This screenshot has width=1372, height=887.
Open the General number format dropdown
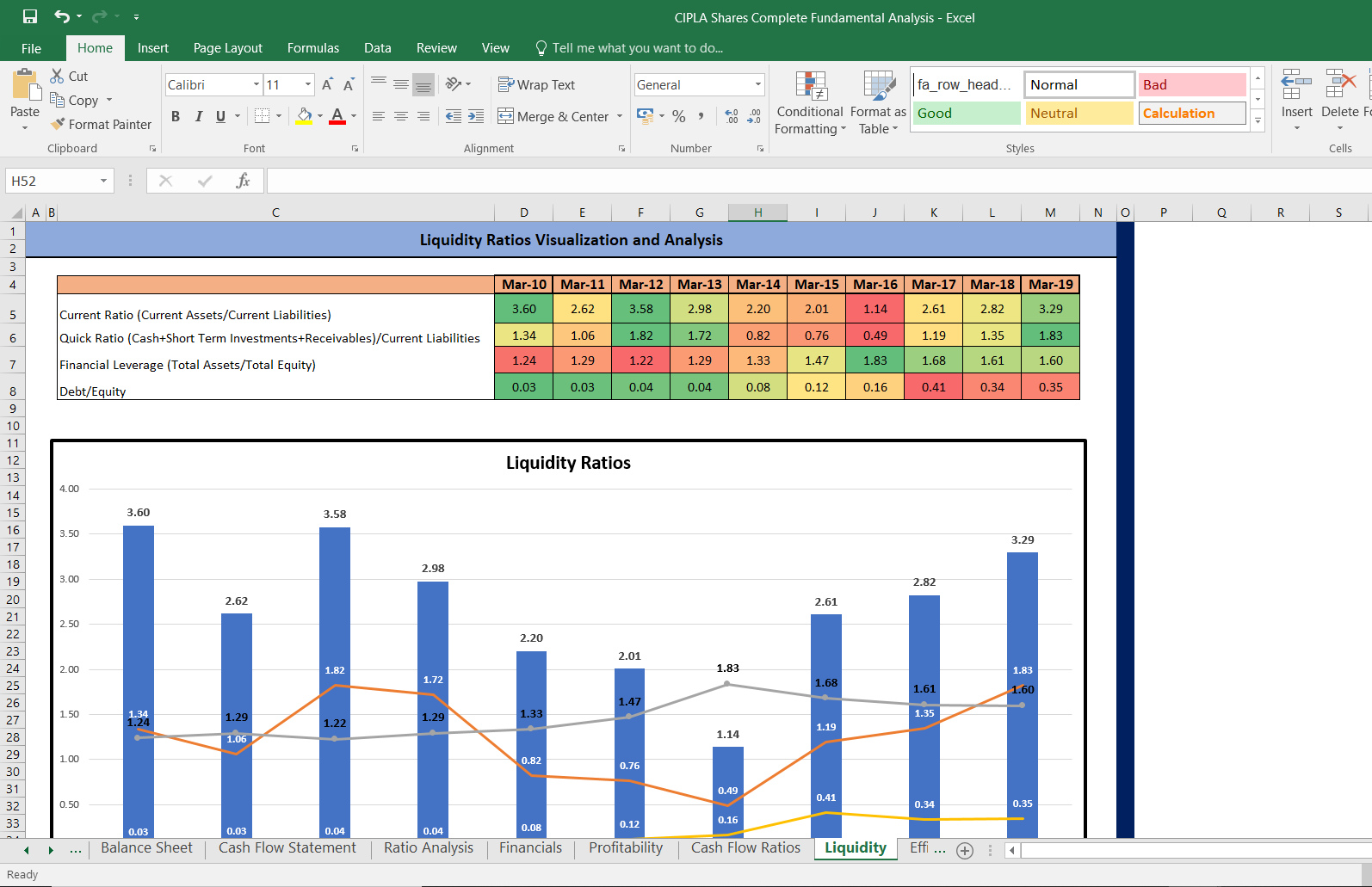[757, 84]
